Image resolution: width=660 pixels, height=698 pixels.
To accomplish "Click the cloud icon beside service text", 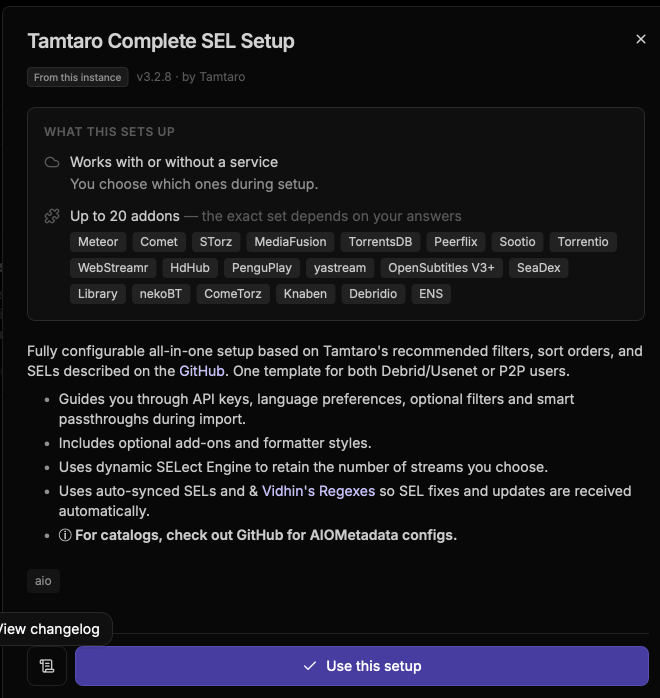I will point(52,162).
